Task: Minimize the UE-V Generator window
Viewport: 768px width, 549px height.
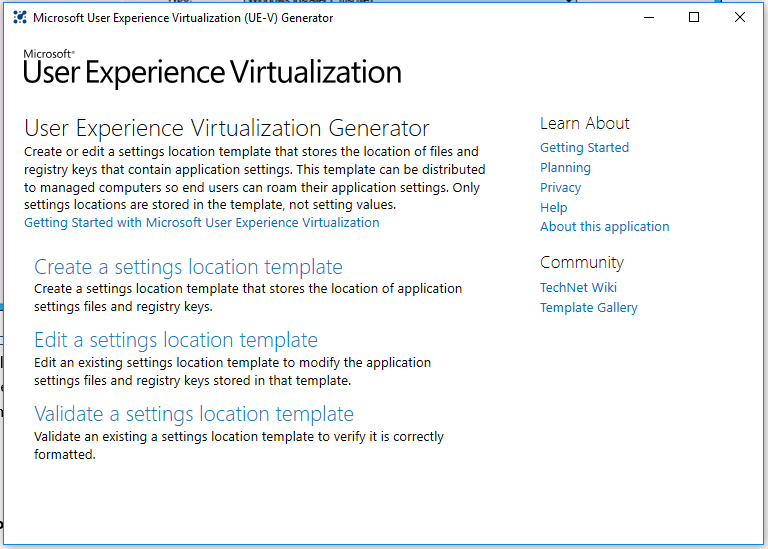Action: 649,18
